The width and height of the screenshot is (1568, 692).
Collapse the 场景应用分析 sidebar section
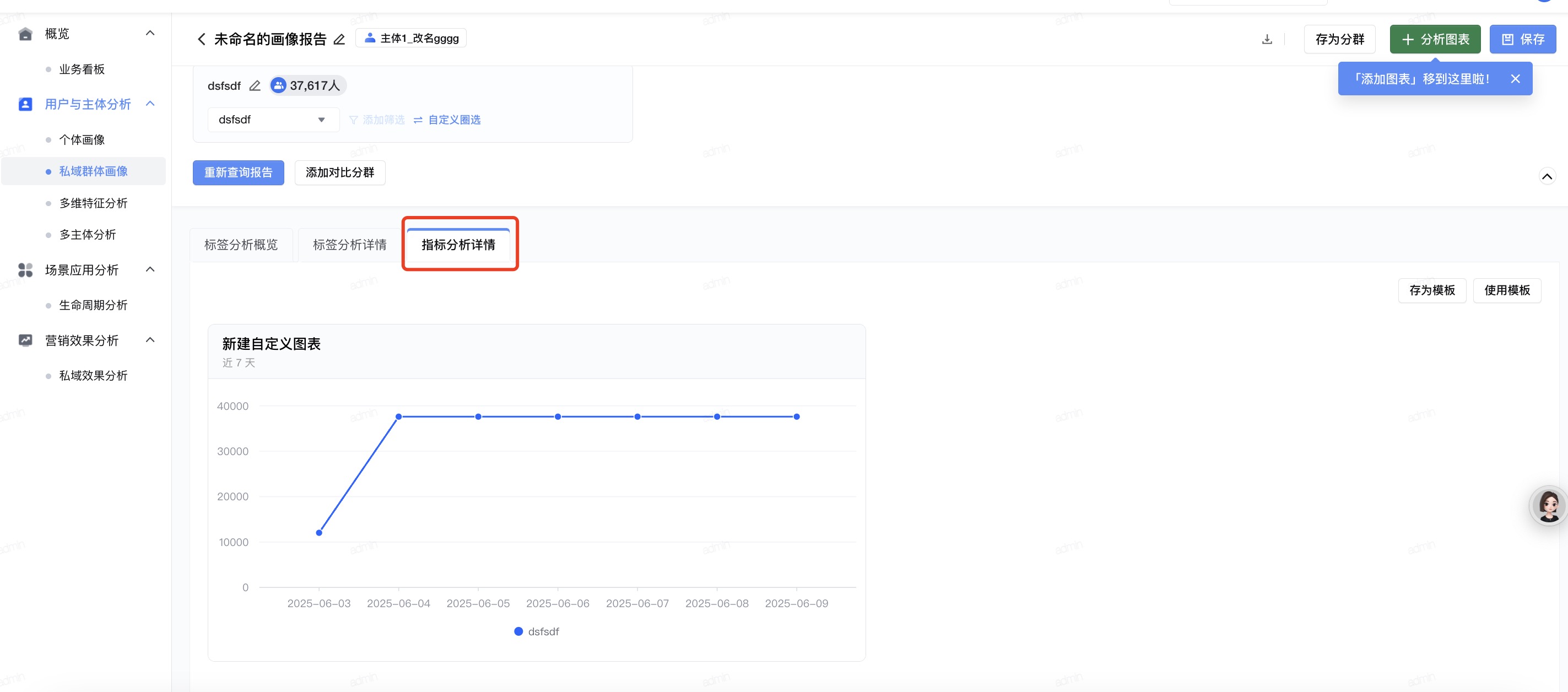pos(150,269)
